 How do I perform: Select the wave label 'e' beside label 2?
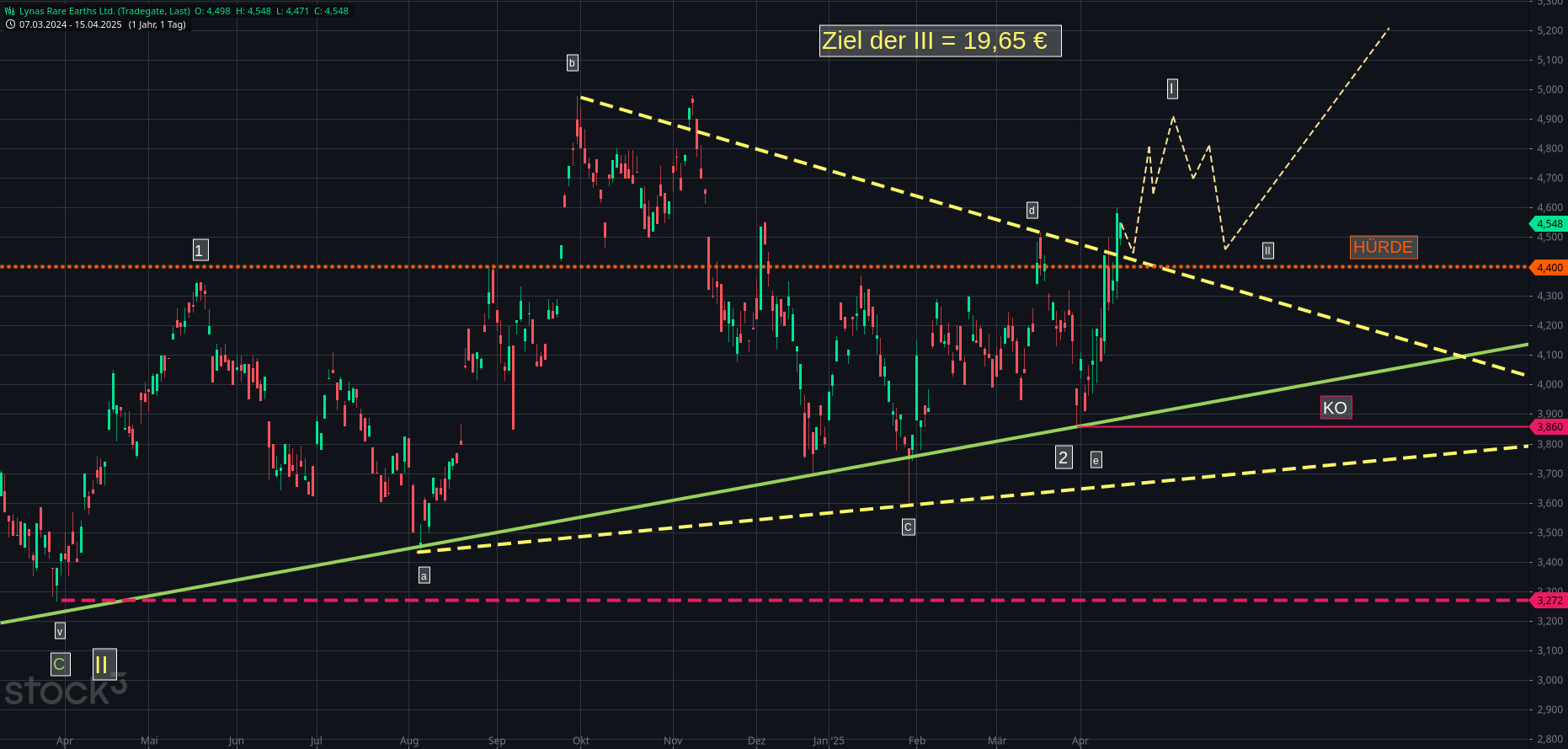click(1096, 460)
